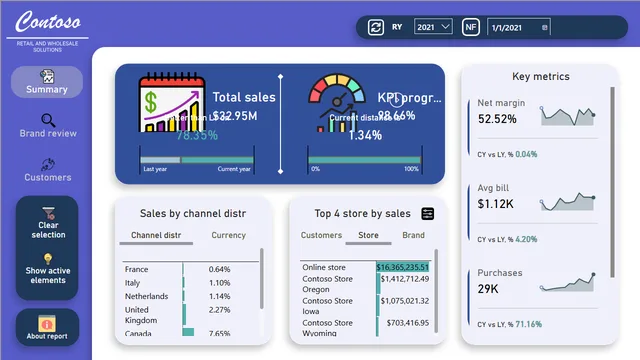Click the Show active elements lightbulb icon

[48, 259]
